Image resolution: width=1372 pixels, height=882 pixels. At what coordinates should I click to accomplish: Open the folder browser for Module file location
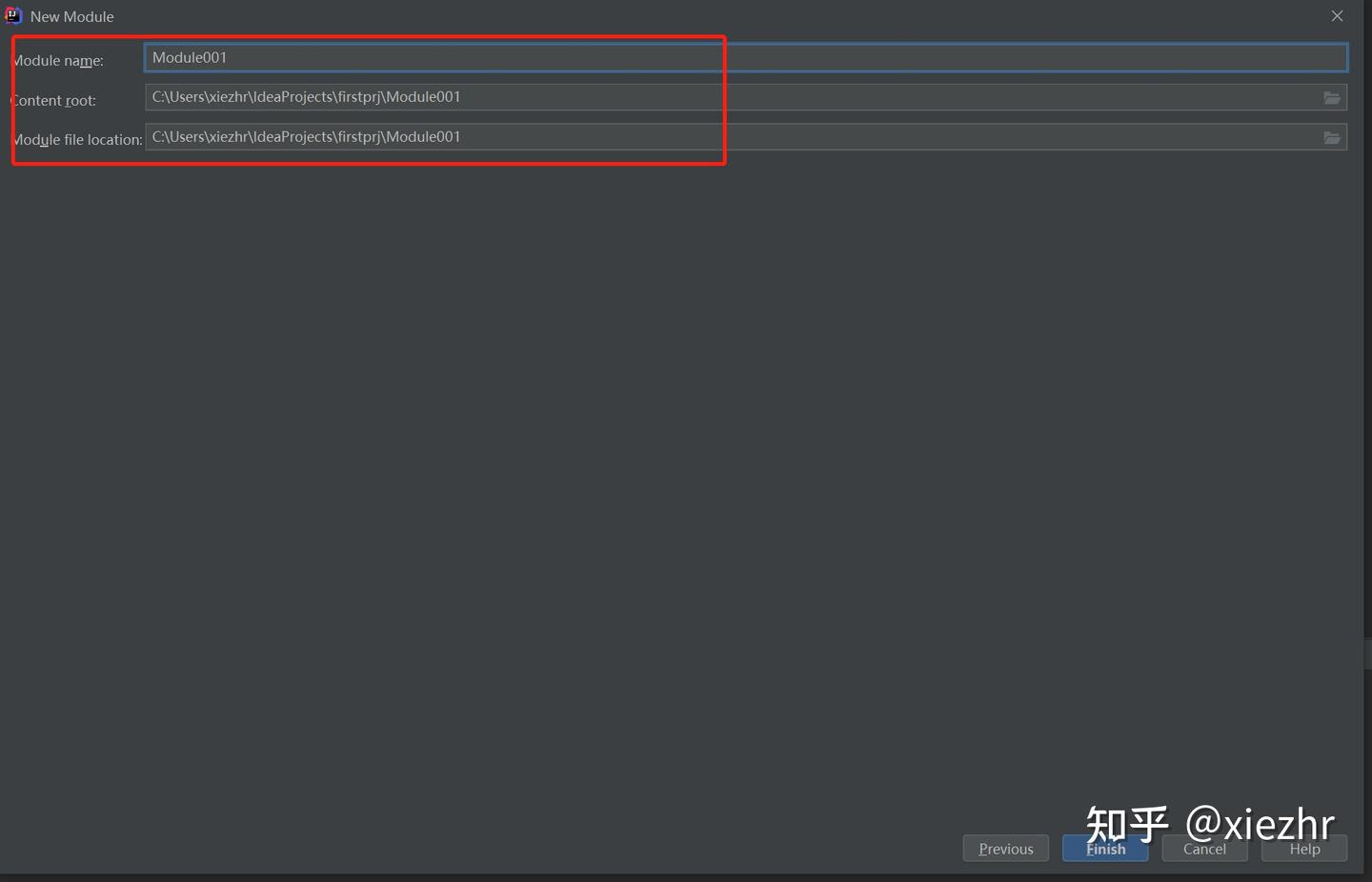1331,137
